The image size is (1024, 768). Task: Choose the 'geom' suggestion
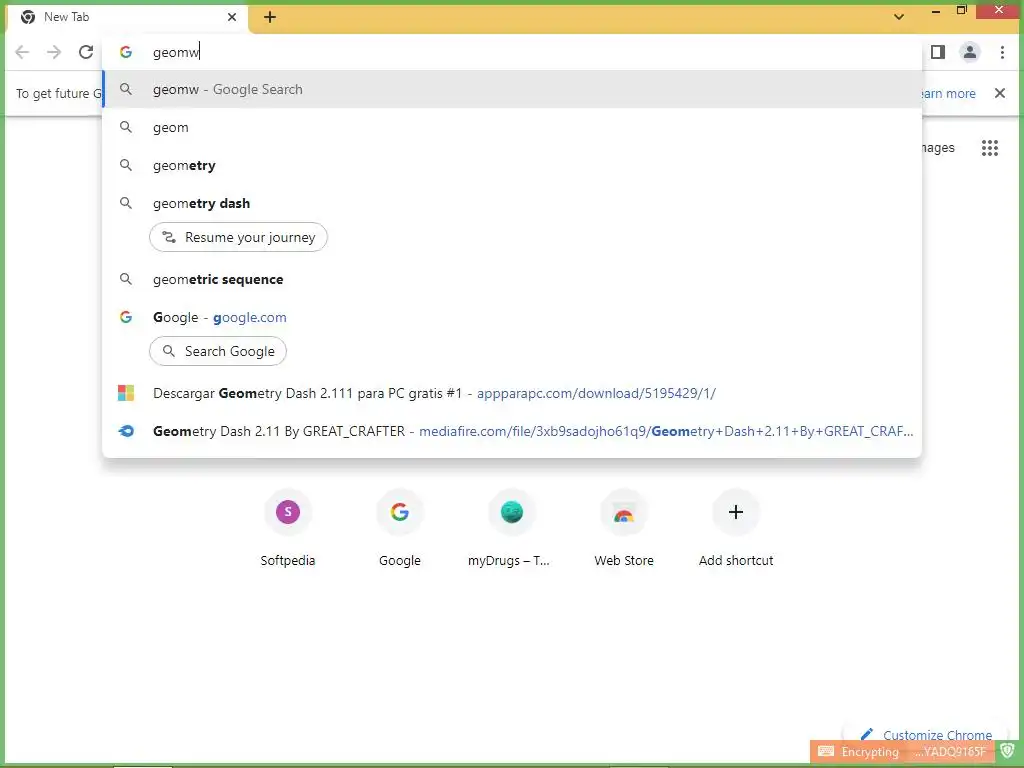[512, 127]
